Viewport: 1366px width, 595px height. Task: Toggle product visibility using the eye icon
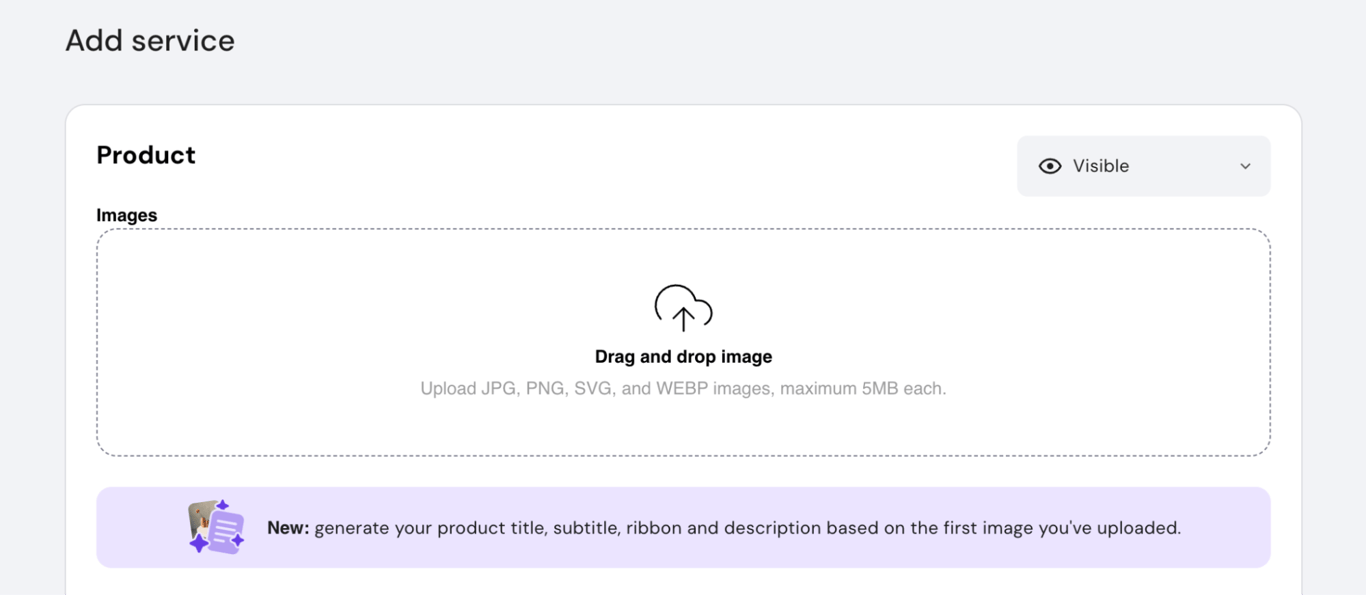[x=1049, y=166]
